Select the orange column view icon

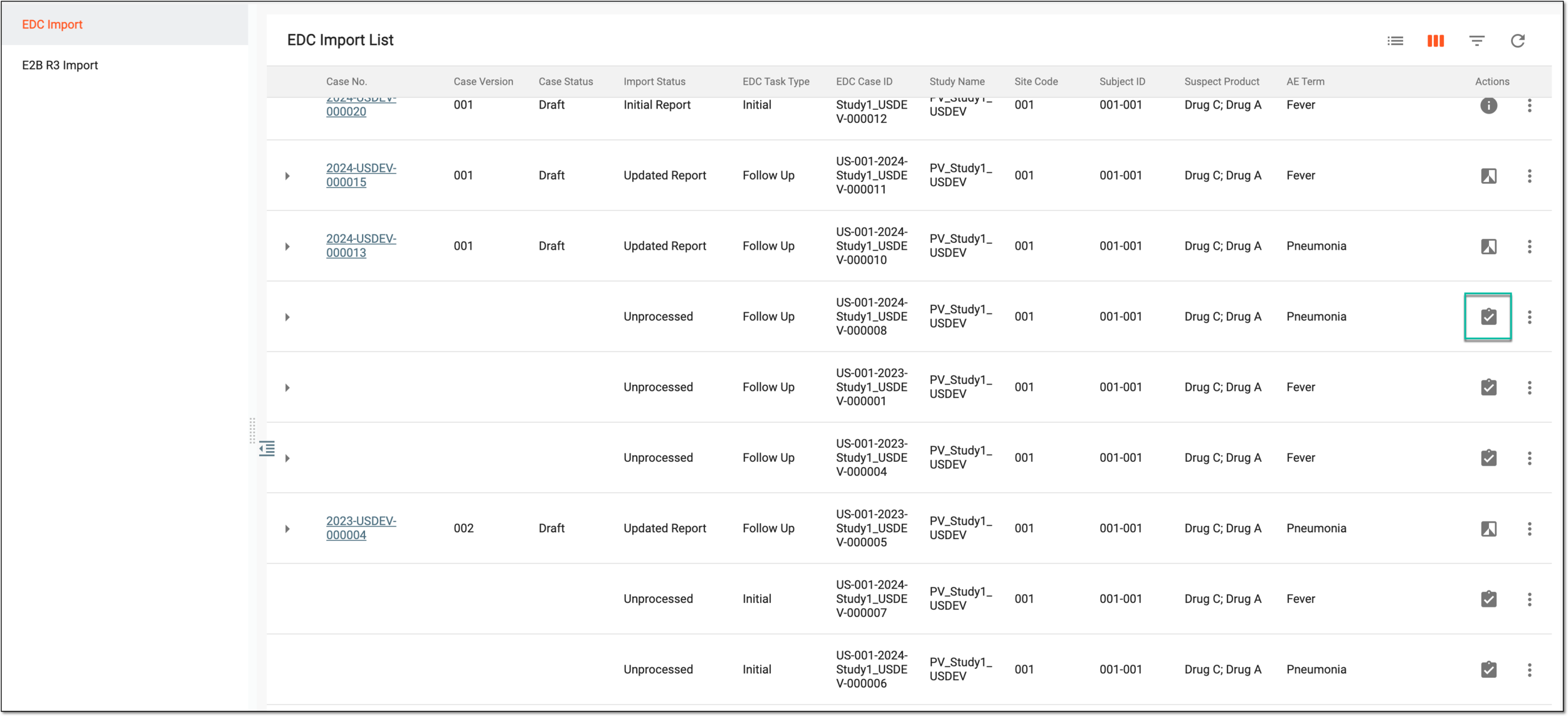pos(1436,41)
